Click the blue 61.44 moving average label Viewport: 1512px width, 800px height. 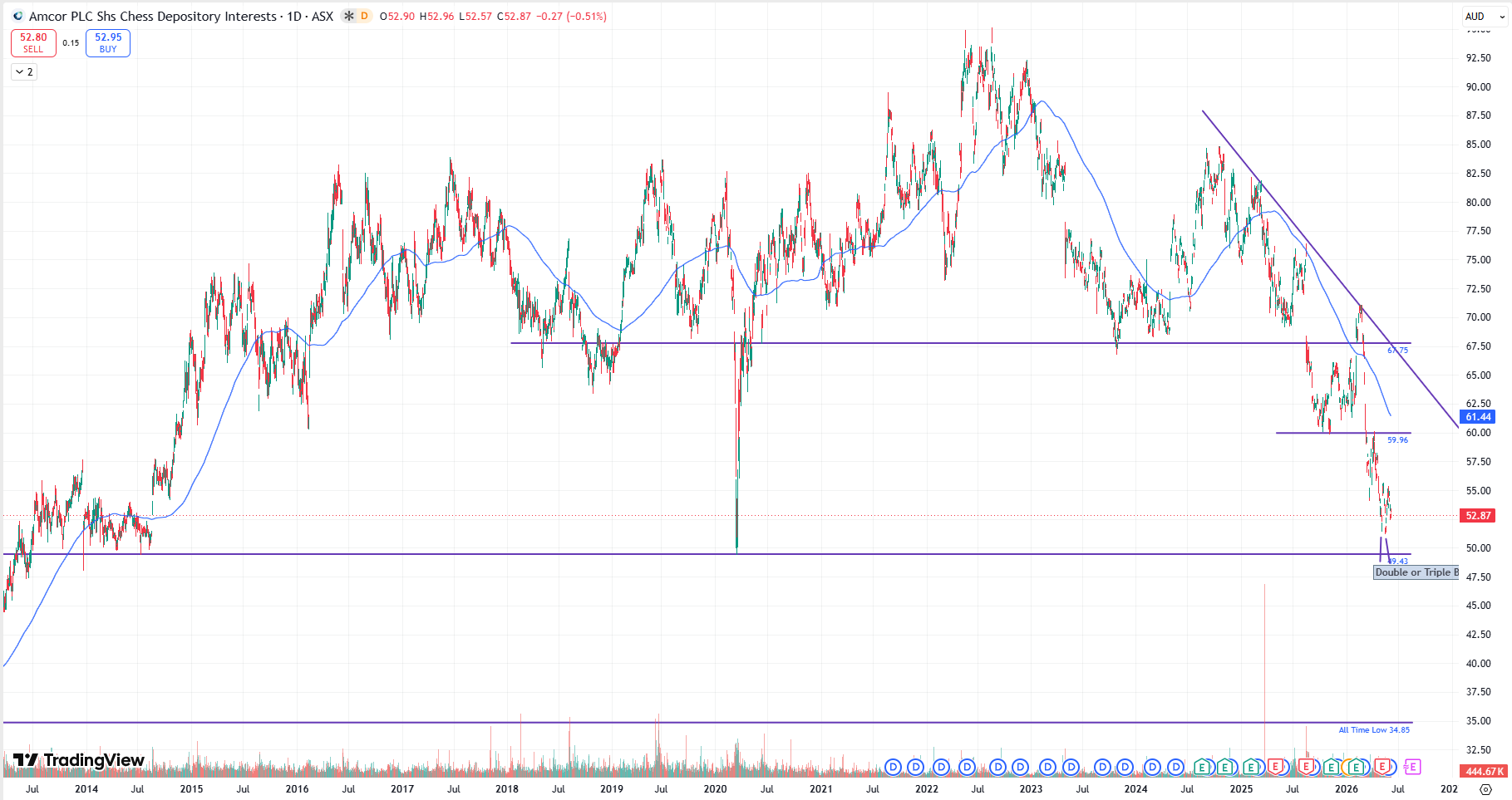pos(1478,417)
